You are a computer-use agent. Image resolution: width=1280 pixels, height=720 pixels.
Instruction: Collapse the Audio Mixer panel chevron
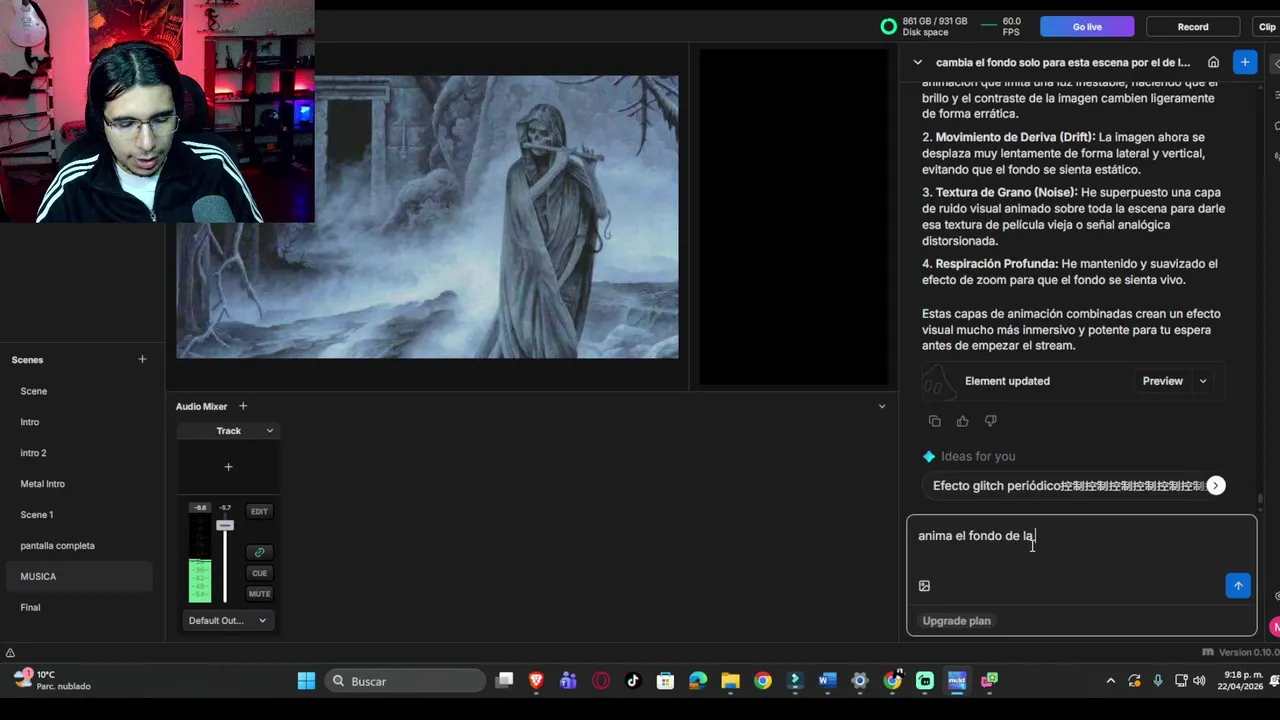pyautogui.click(x=882, y=406)
